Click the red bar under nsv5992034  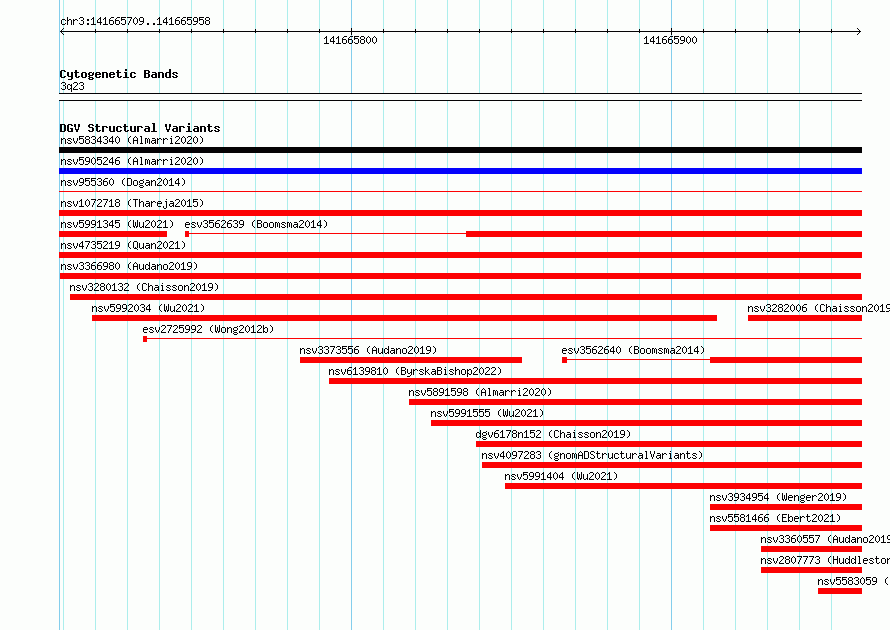point(404,318)
